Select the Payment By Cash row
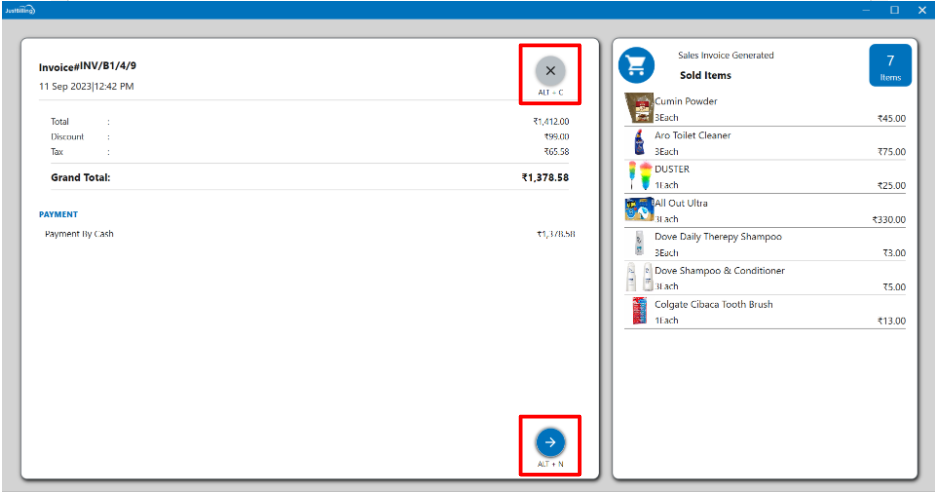The height and width of the screenshot is (493, 935). 79,234
